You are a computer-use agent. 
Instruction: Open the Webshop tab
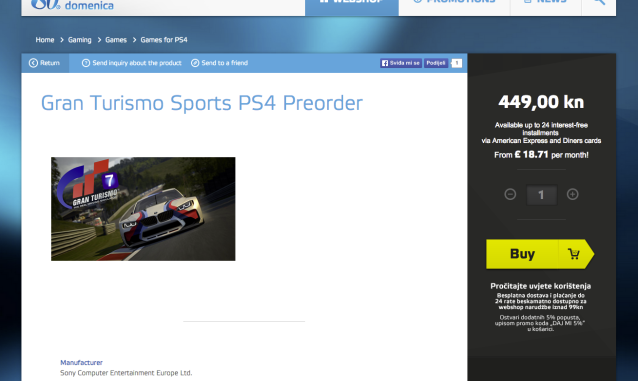click(352, 4)
